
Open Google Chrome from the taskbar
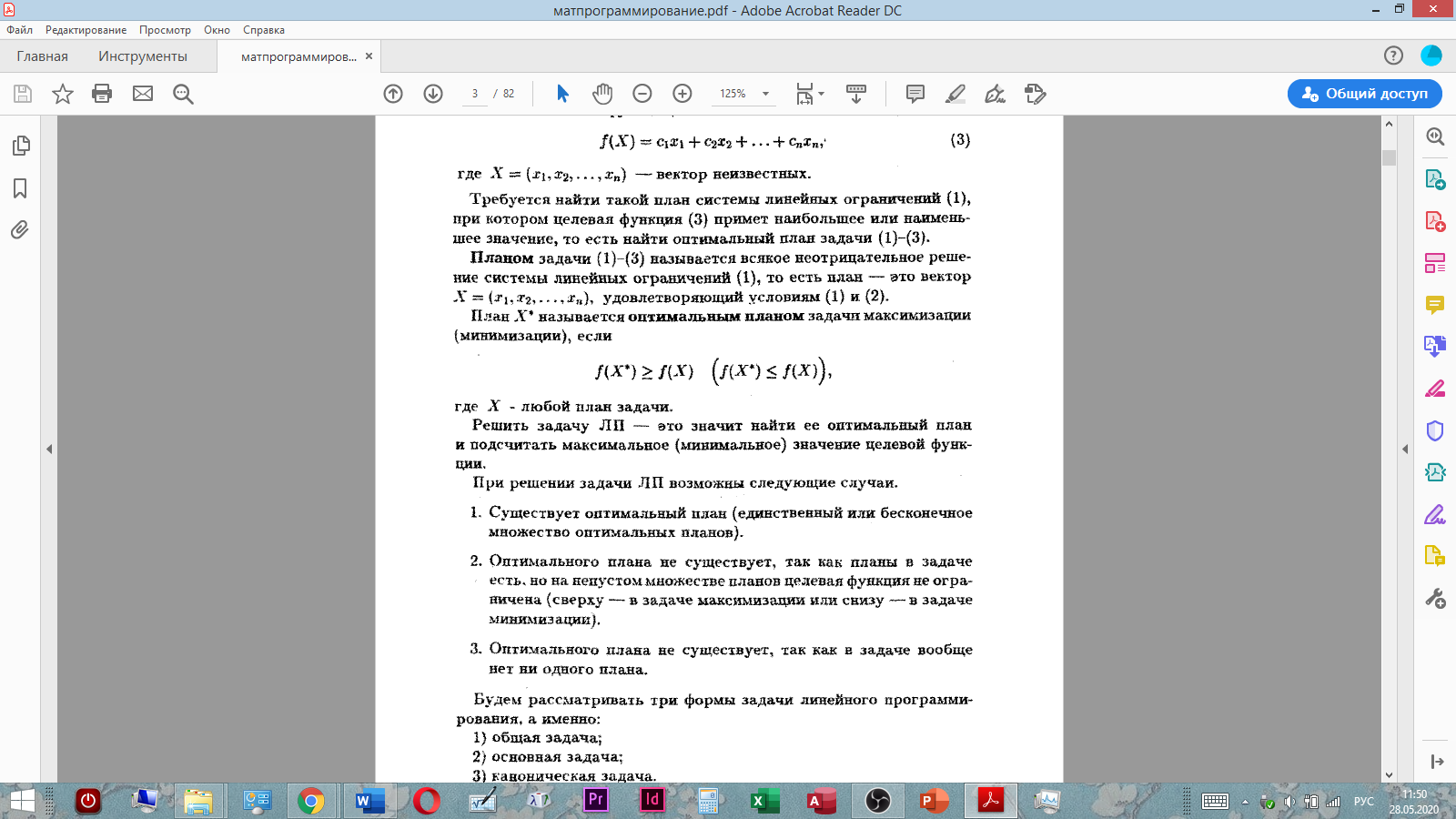pos(311,801)
